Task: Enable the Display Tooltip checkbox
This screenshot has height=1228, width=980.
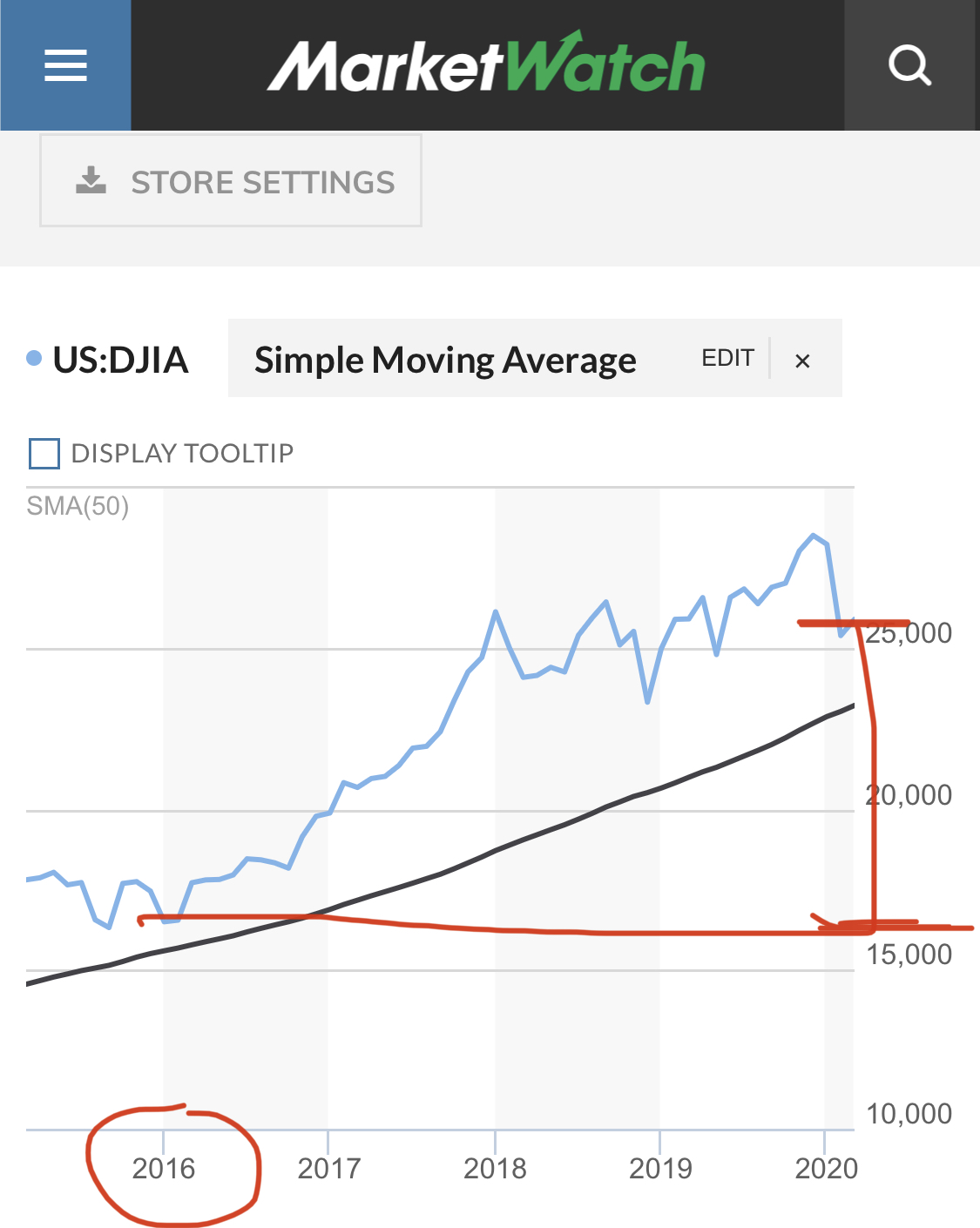Action: point(44,454)
